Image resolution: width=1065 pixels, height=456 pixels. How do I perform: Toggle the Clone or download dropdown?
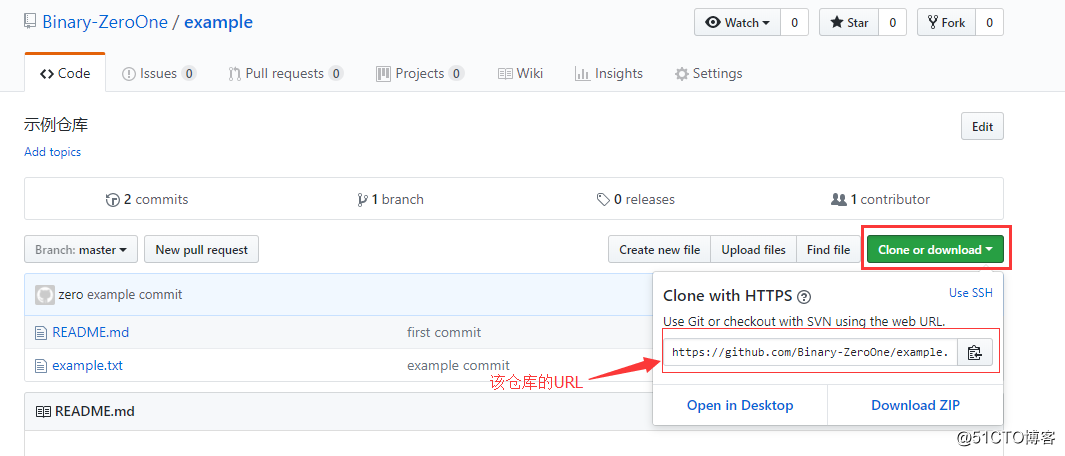[x=935, y=249]
